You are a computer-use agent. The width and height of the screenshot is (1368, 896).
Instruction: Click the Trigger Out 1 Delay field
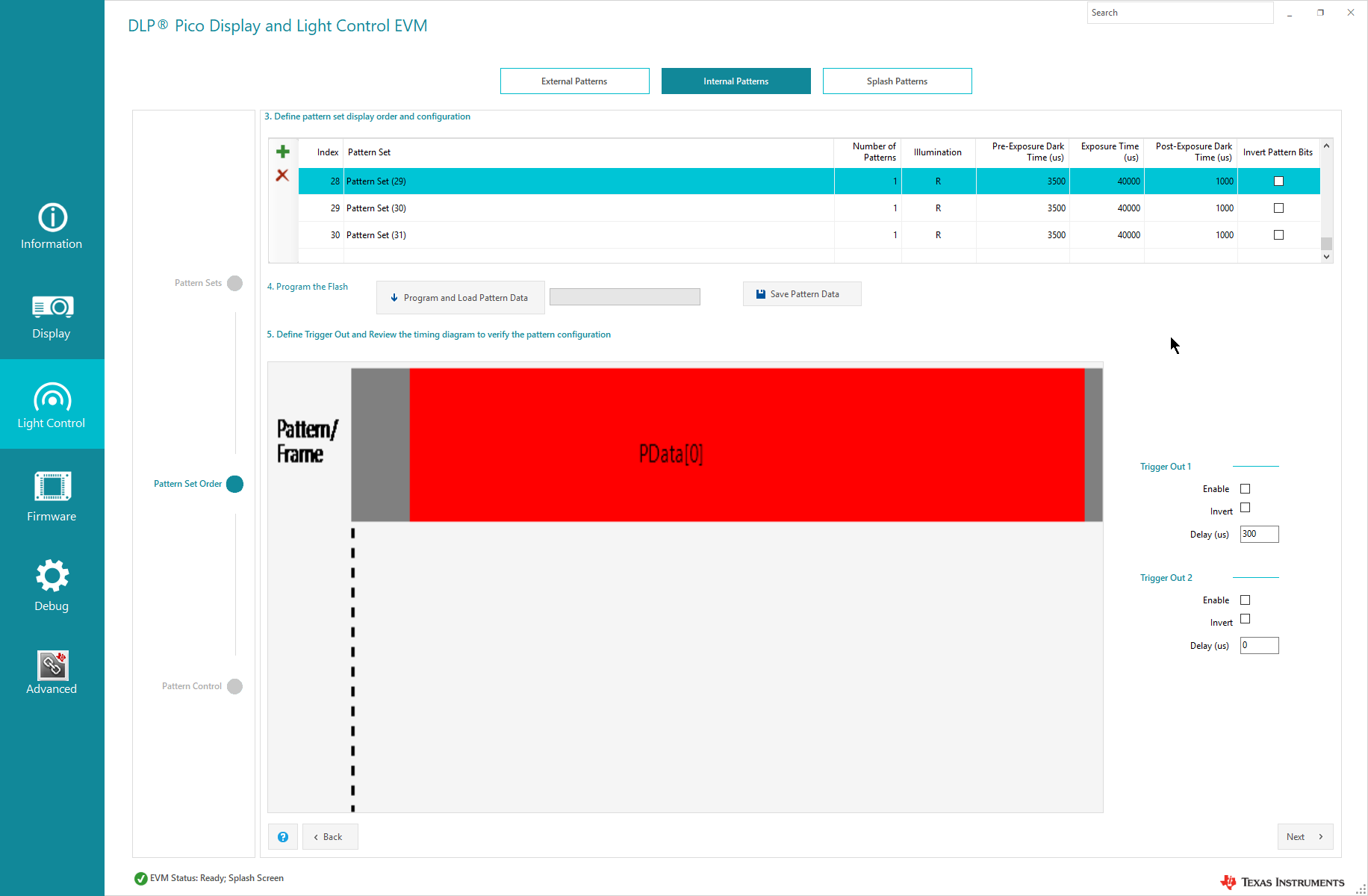(x=1260, y=534)
